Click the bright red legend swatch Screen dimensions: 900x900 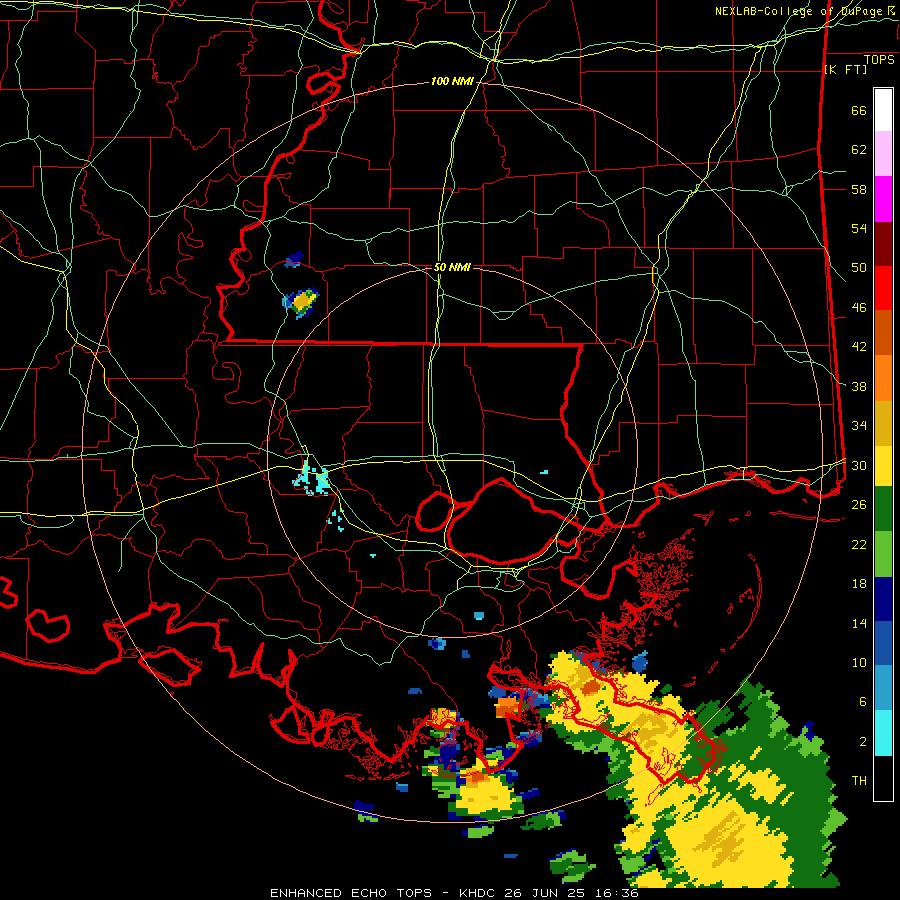(x=883, y=288)
